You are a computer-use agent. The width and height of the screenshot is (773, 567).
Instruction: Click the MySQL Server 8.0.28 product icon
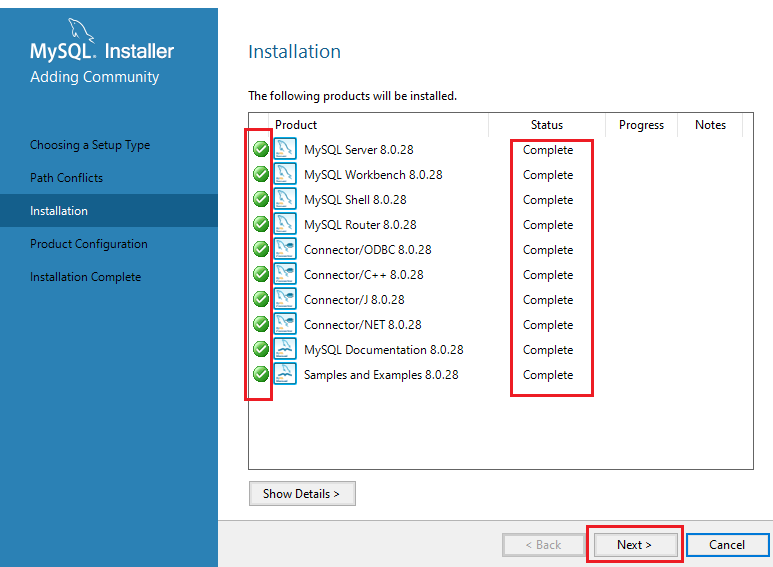(285, 150)
